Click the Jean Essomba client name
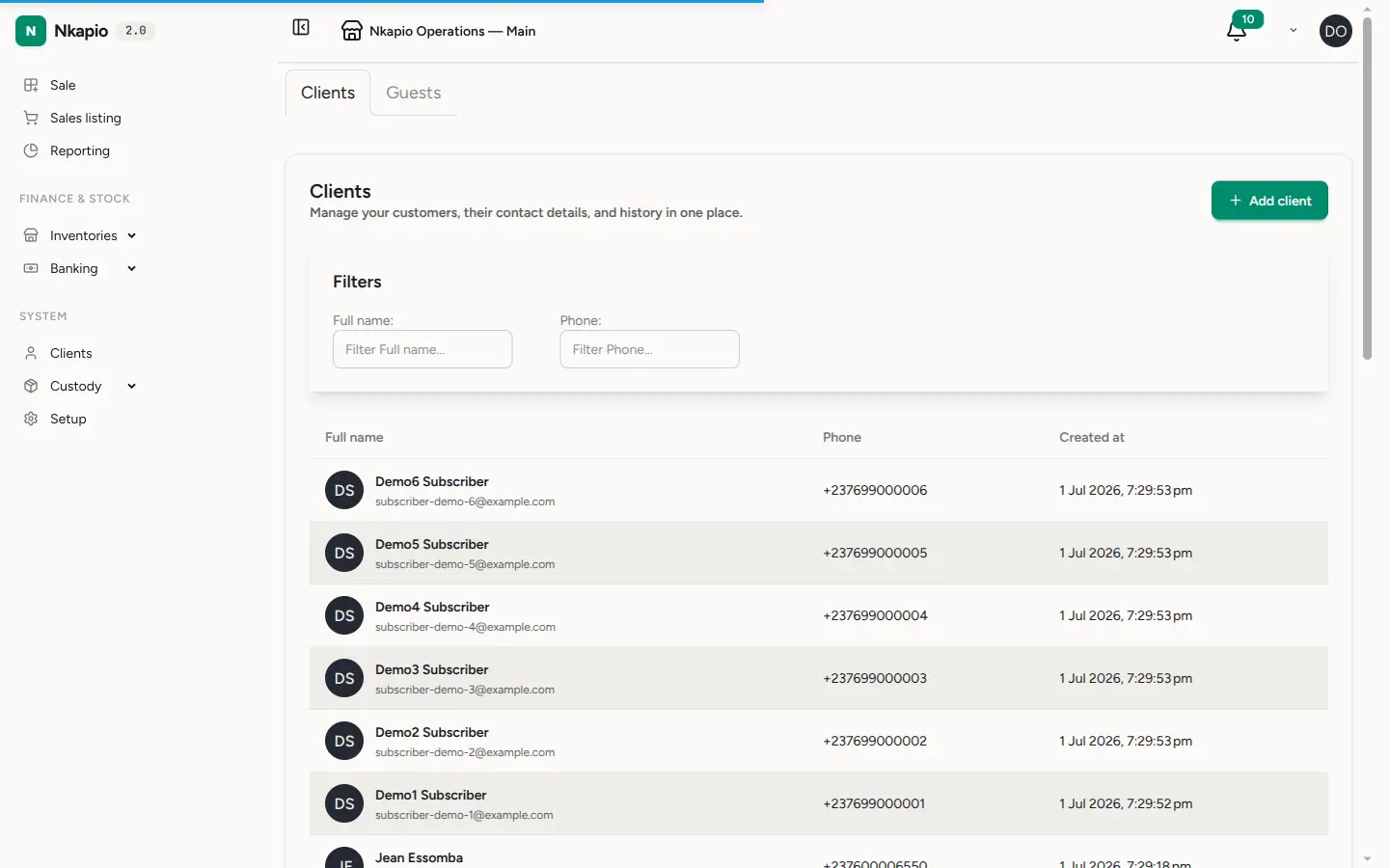The image size is (1389, 868). (x=419, y=857)
